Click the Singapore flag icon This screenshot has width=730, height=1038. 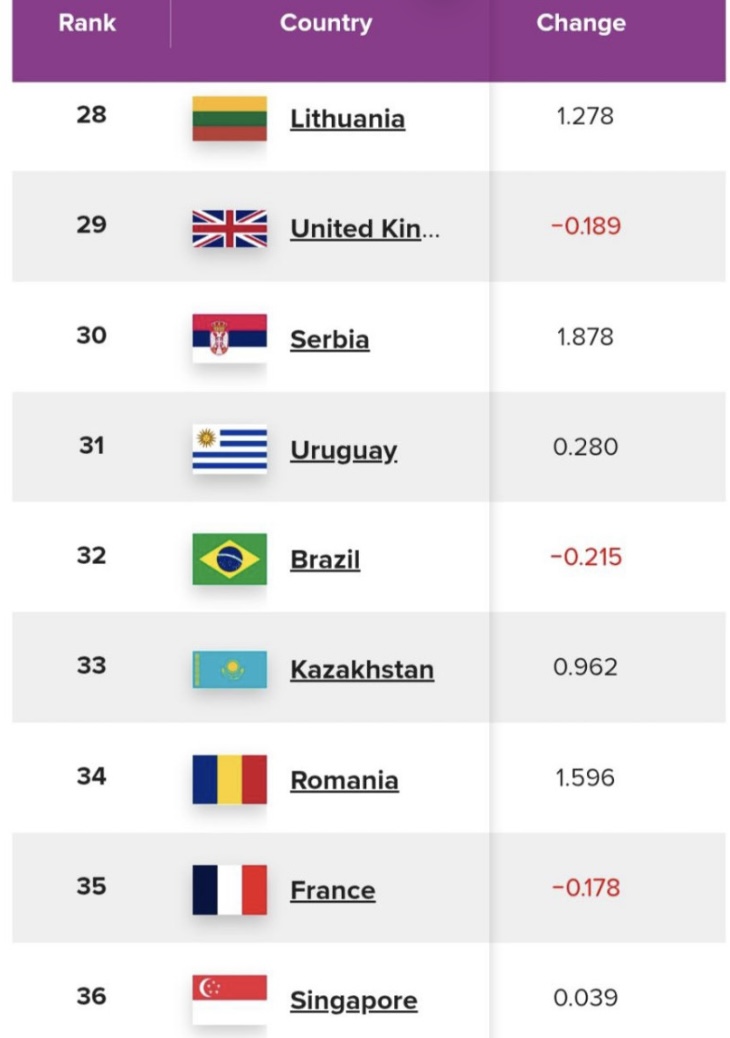[229, 999]
